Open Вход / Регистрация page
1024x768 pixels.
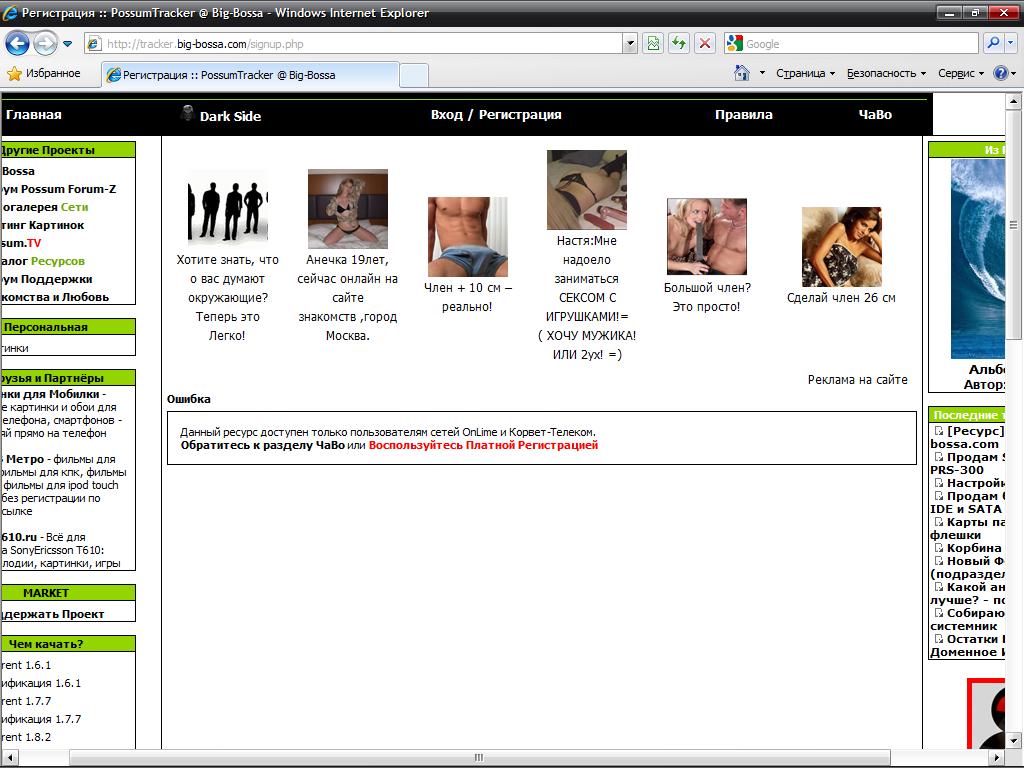[x=496, y=115]
